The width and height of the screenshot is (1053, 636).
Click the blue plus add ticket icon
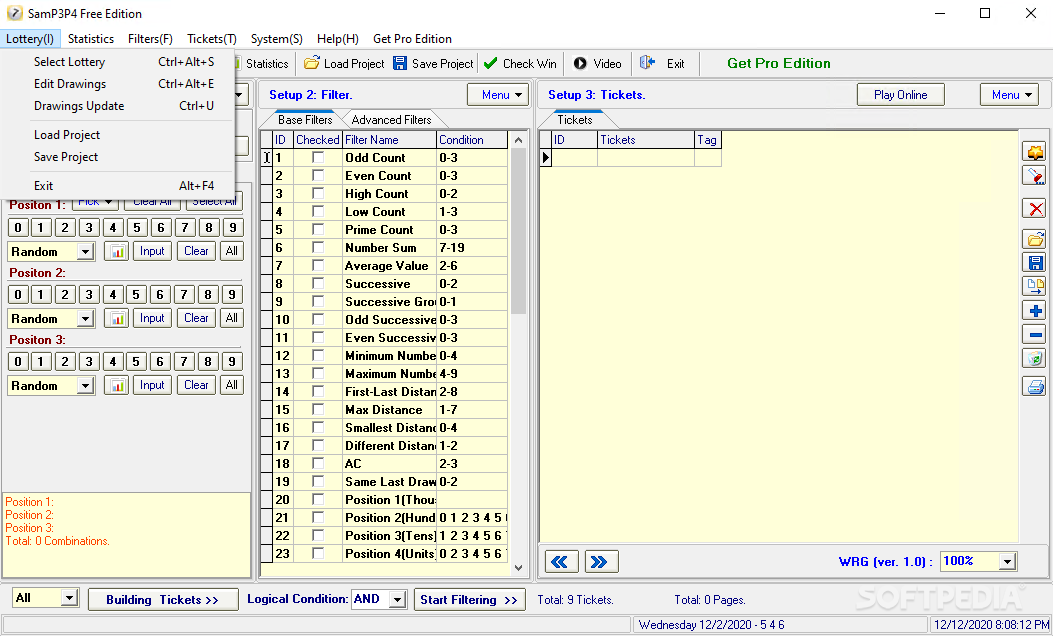coord(1035,311)
